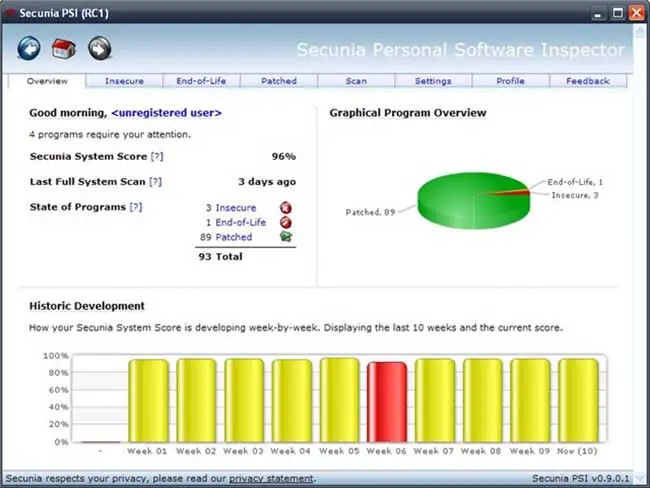
Task: Click the 'Secunia PSI v0.9.0.1' version text
Action: click(x=580, y=478)
